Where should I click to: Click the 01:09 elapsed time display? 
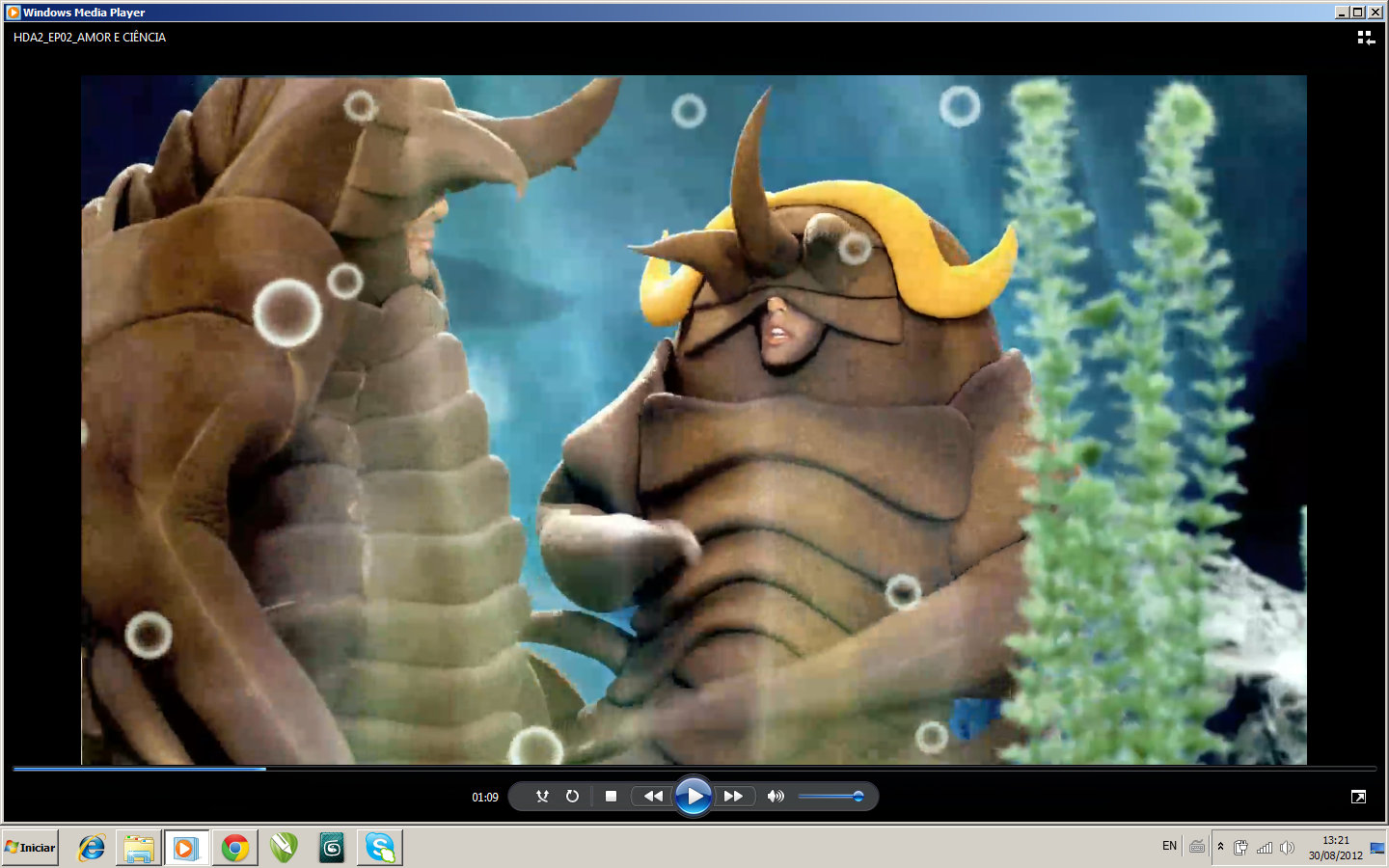tap(485, 798)
